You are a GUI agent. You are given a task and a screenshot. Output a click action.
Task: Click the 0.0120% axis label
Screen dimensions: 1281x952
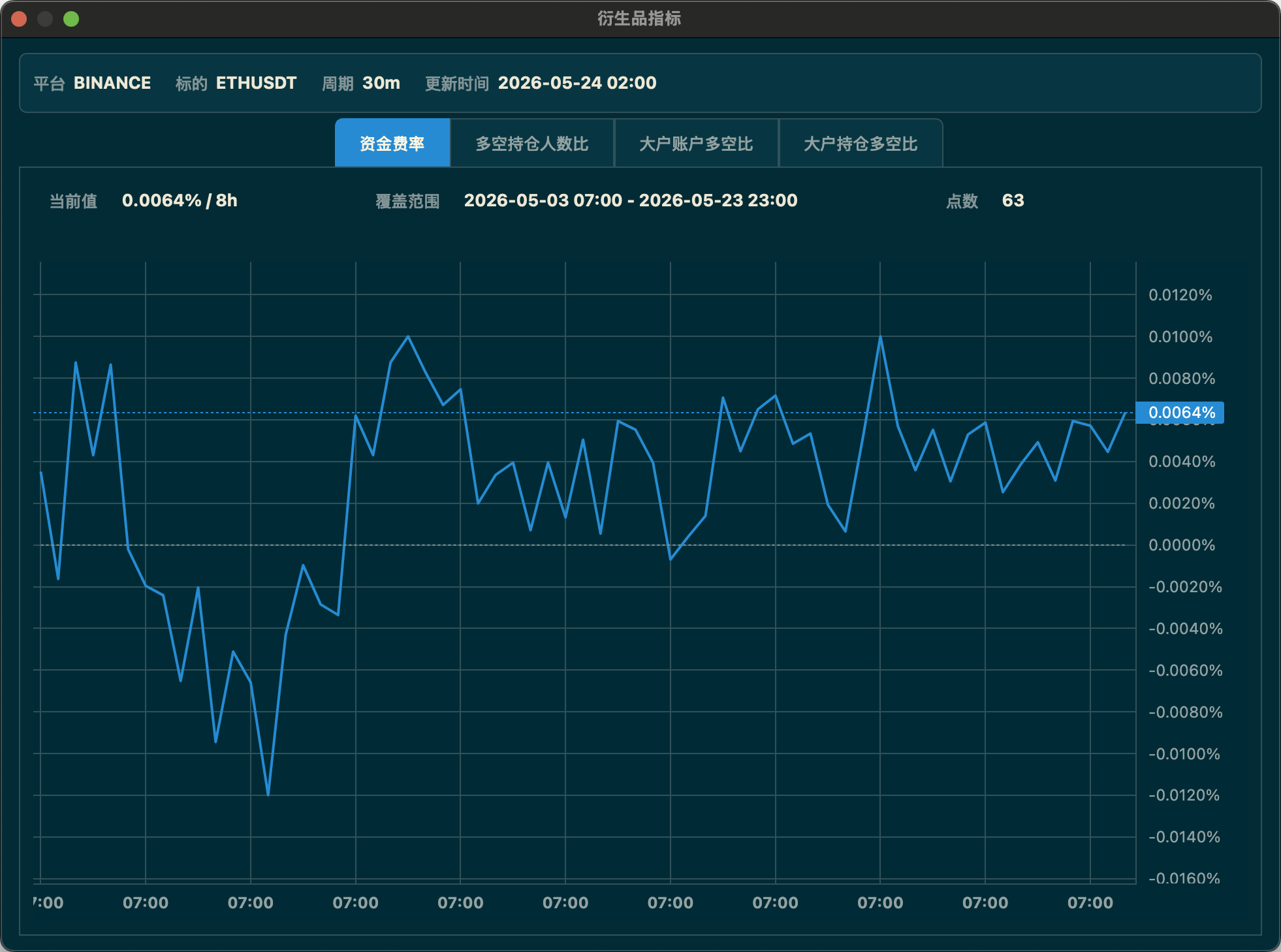[1180, 295]
